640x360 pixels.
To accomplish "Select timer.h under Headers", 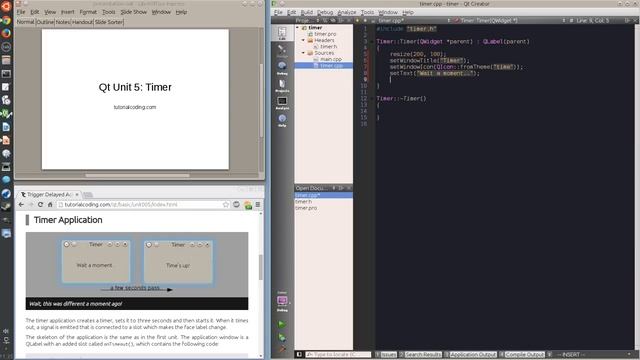I will [329, 47].
